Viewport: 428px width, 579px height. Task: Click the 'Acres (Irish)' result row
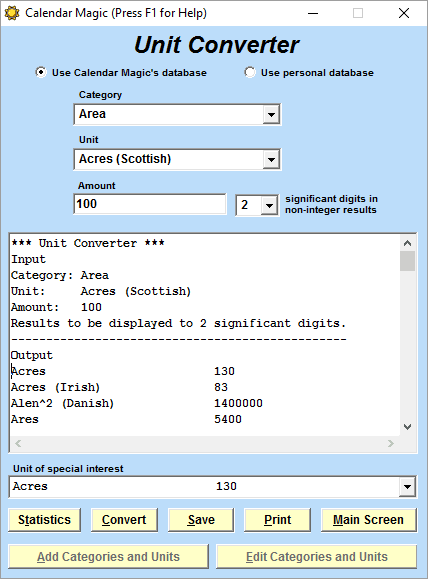pyautogui.click(x=120, y=387)
